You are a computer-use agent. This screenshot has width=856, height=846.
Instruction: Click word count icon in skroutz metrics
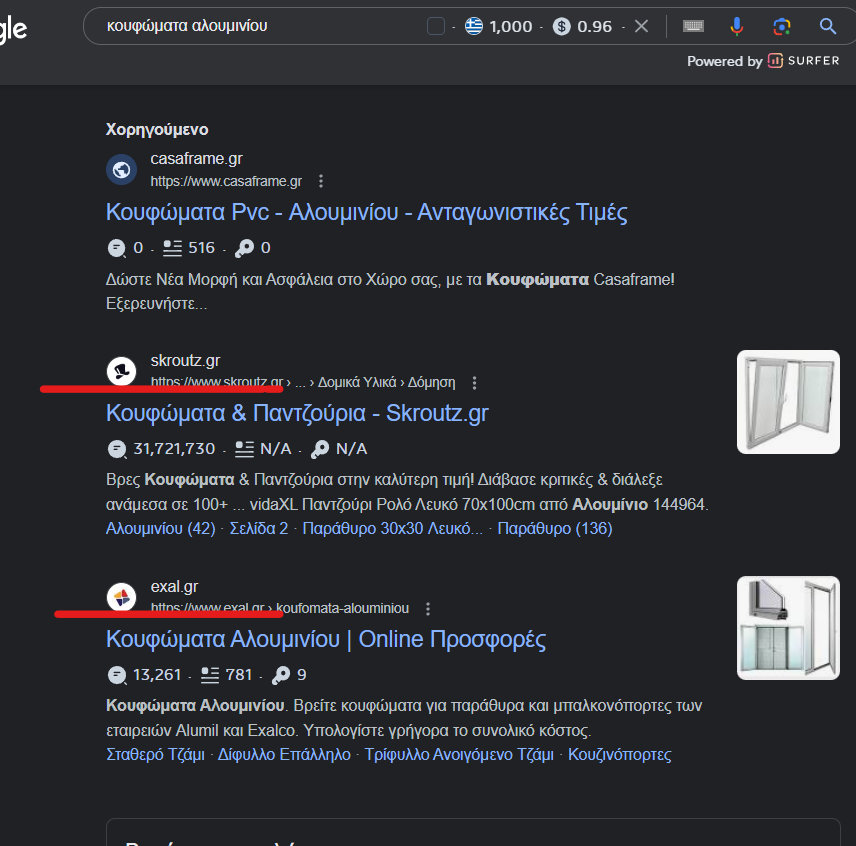pos(245,449)
